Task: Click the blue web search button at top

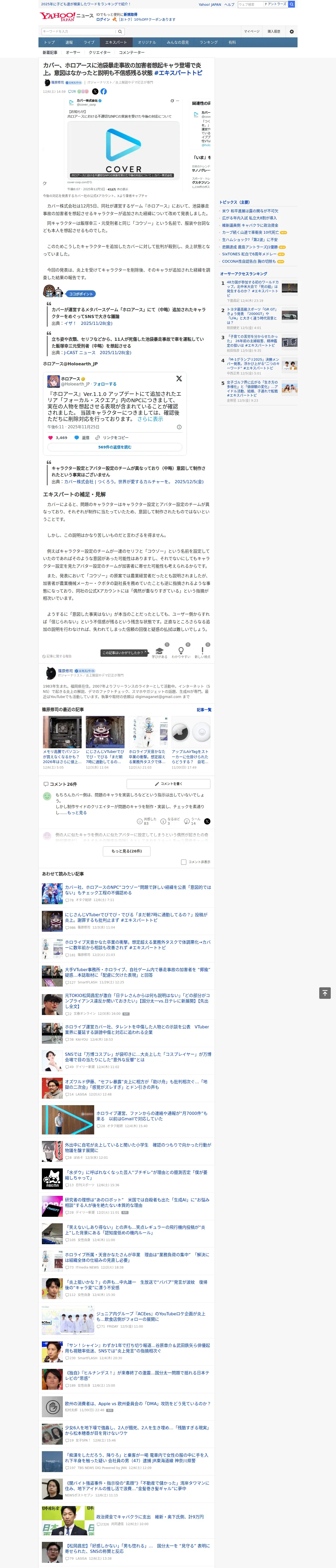Action: [x=292, y=4]
